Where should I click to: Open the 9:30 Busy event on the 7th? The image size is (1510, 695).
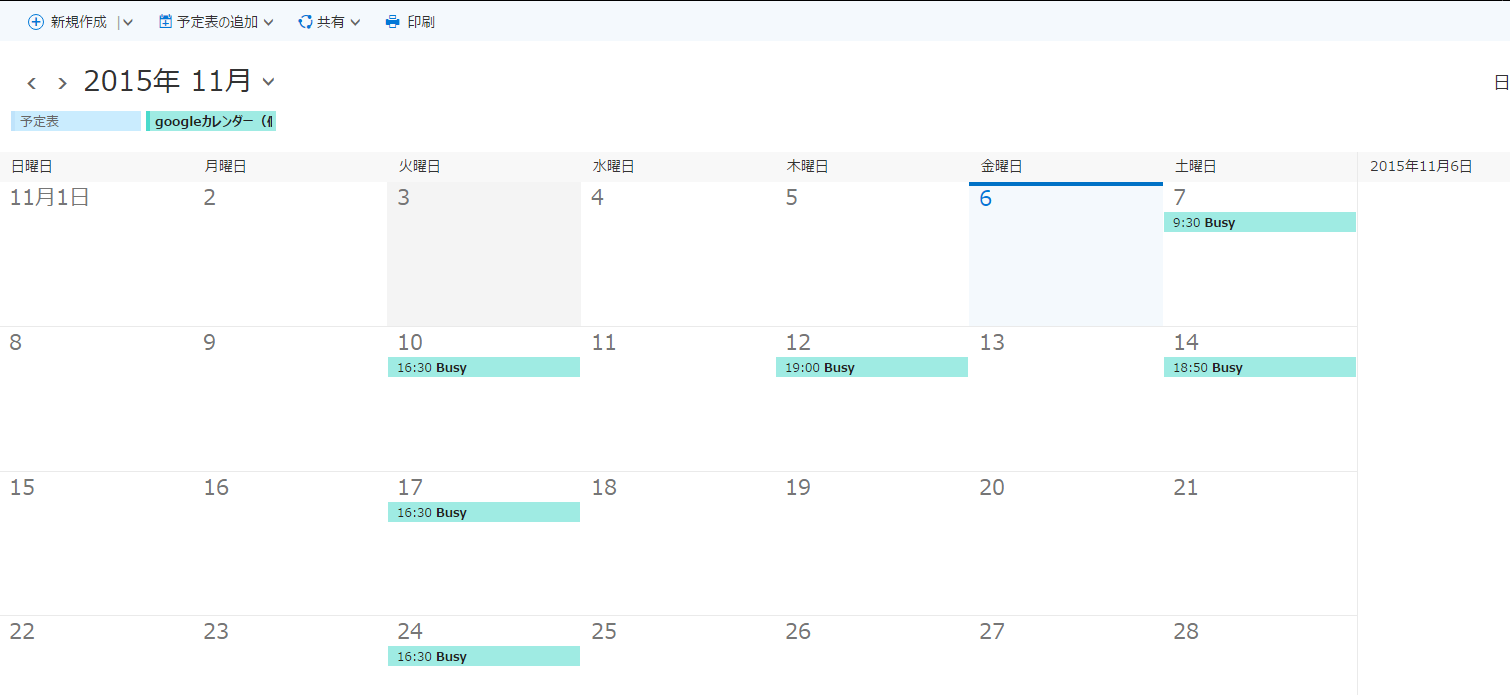1259,223
